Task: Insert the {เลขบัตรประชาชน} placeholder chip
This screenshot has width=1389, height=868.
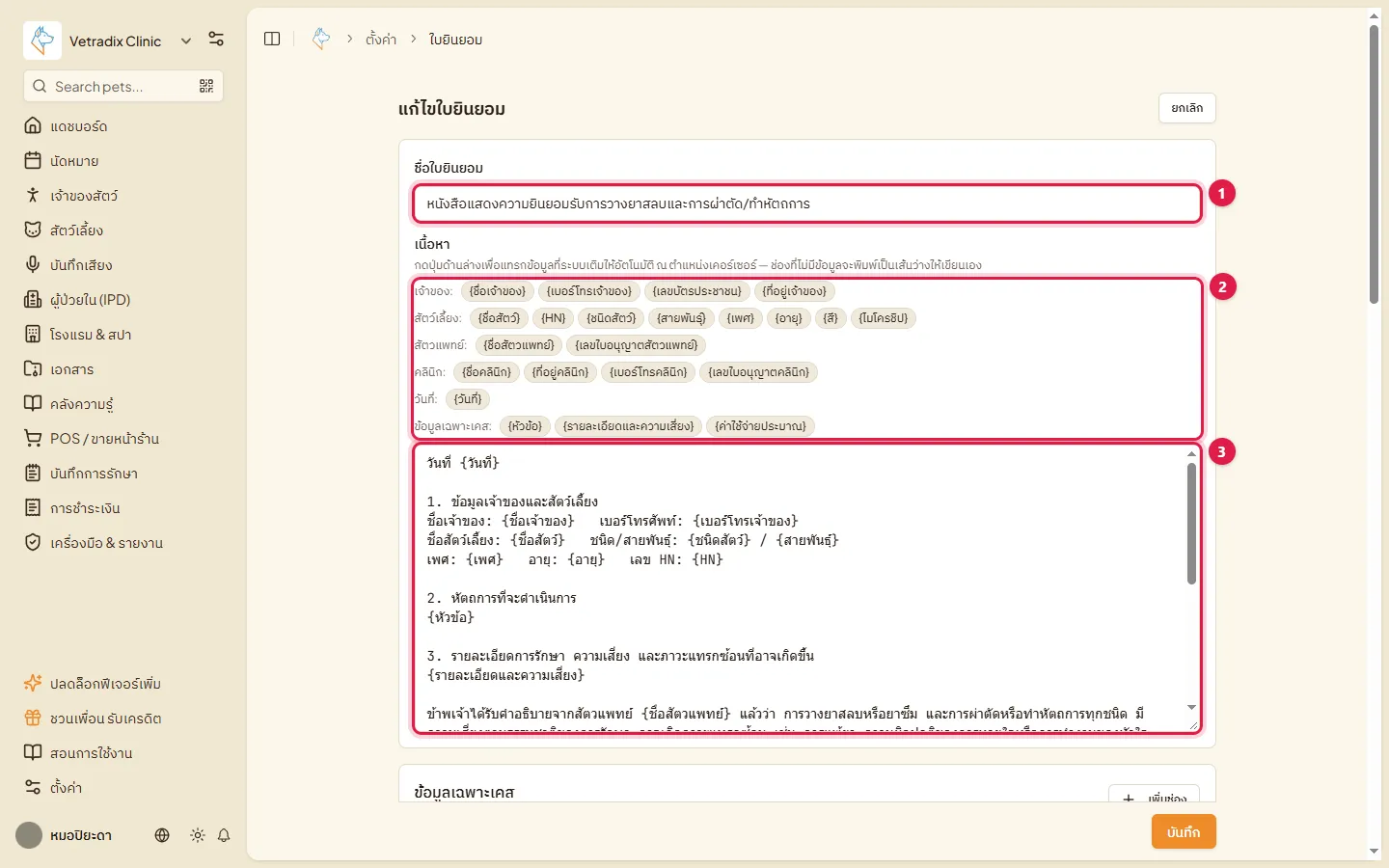Action: pos(697,291)
